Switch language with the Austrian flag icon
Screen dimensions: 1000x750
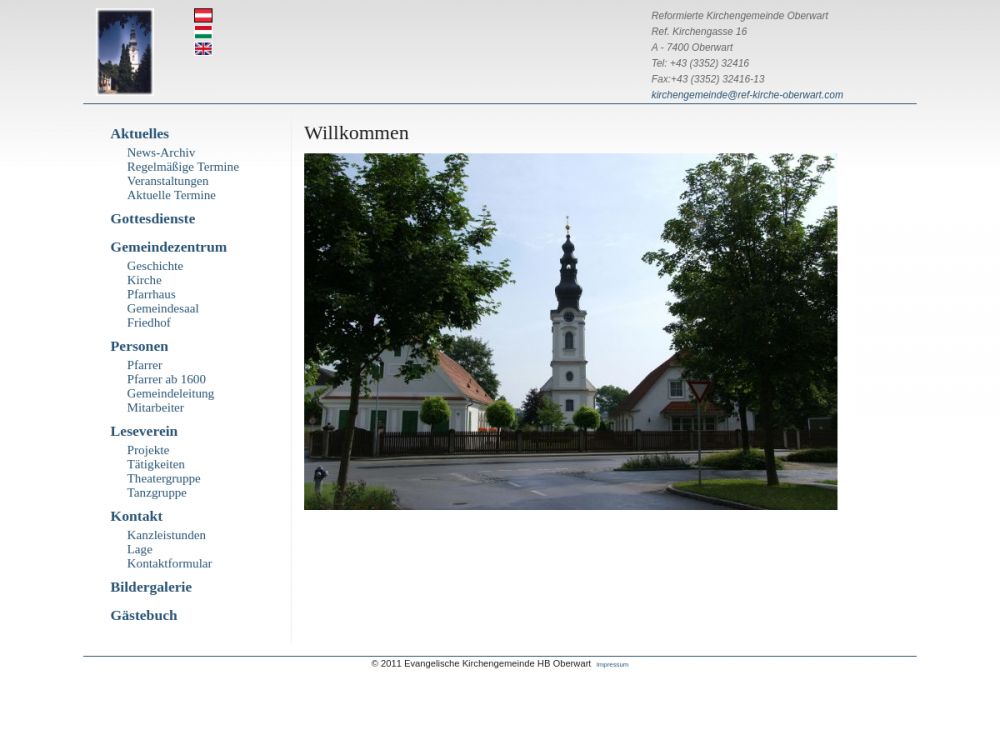203,15
